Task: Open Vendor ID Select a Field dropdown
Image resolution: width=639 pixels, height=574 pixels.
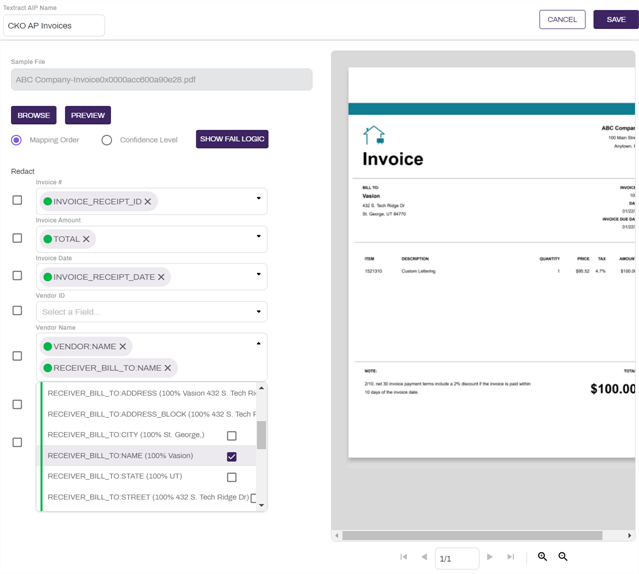Action: pos(152,312)
